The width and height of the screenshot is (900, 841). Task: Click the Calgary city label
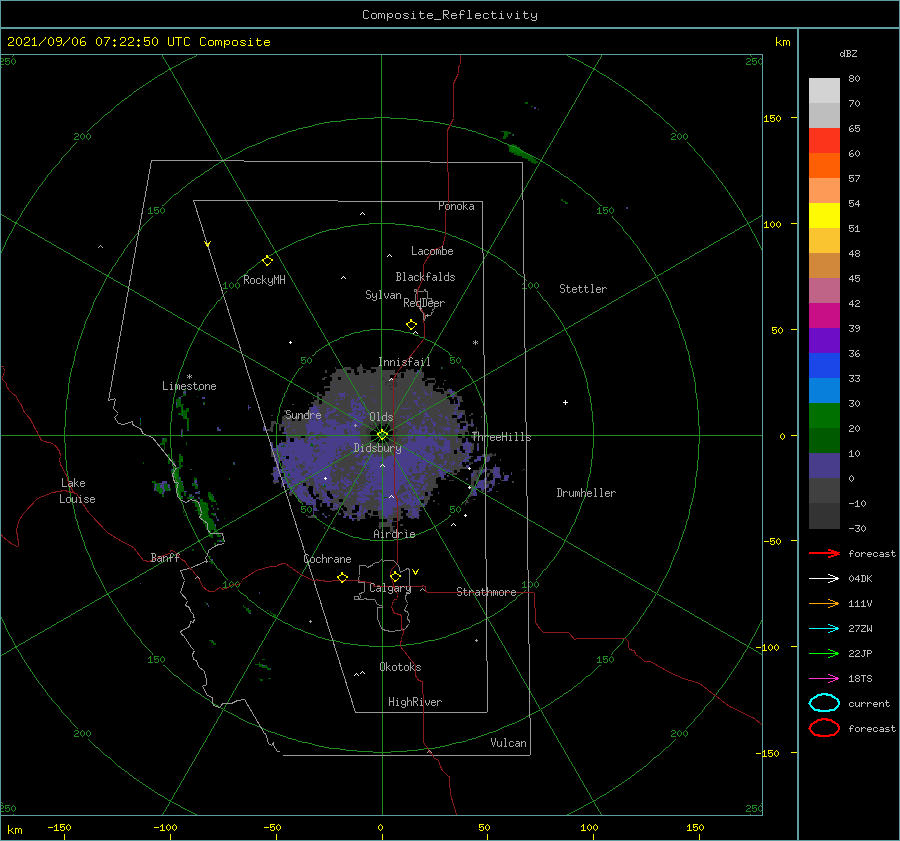(x=390, y=588)
